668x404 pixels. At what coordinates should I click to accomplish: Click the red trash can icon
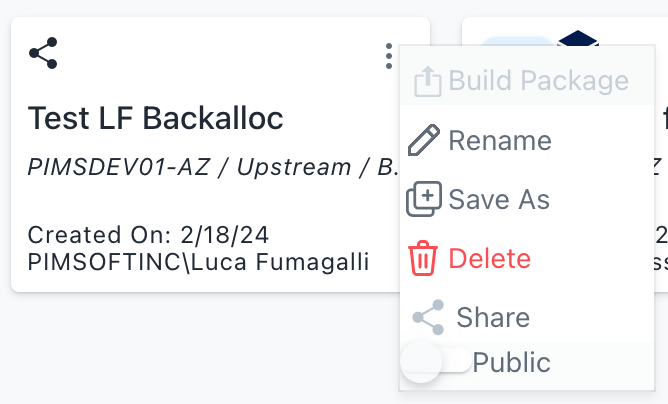coord(424,259)
